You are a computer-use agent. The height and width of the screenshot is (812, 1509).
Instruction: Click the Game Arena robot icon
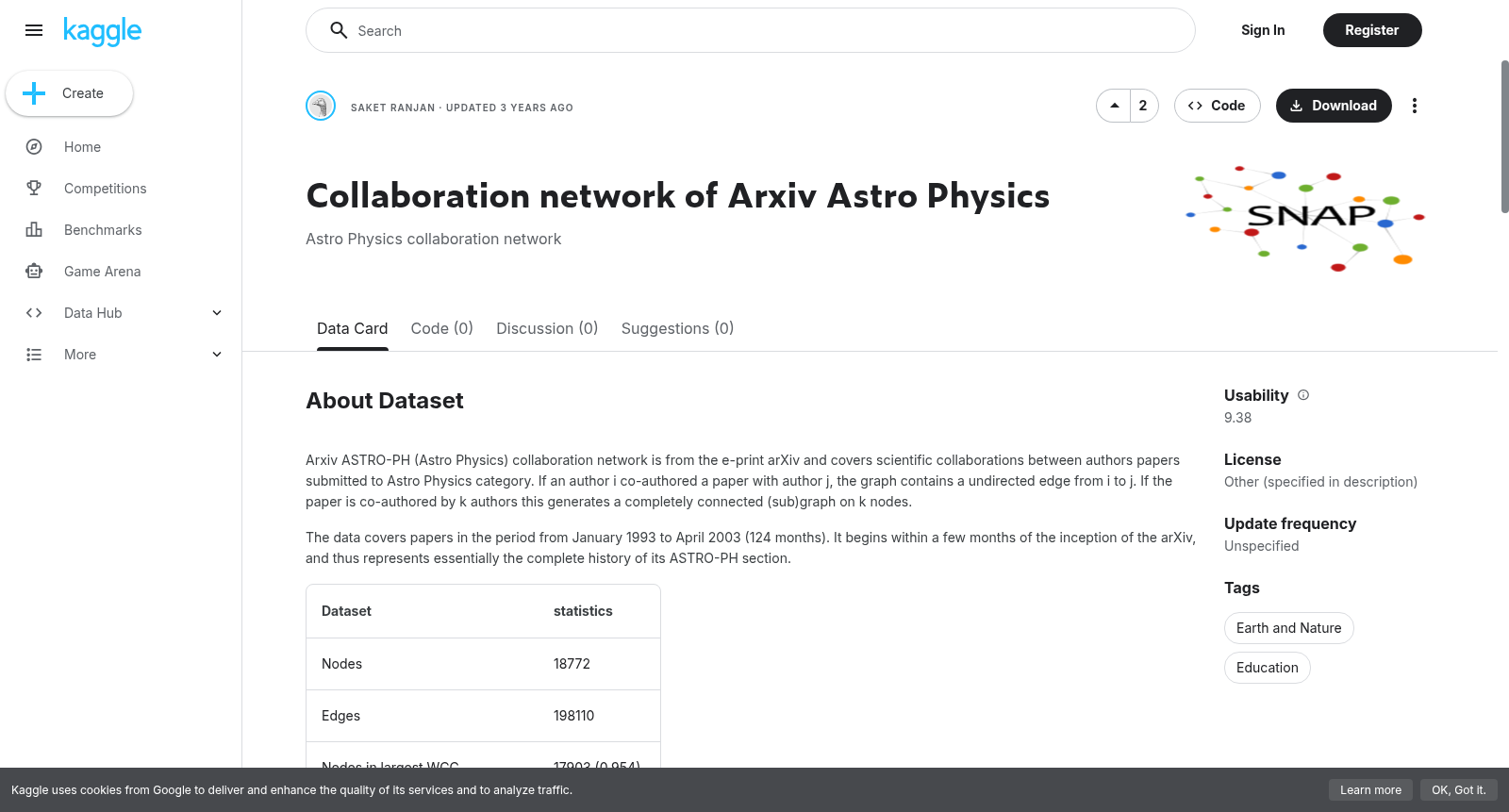click(x=34, y=272)
